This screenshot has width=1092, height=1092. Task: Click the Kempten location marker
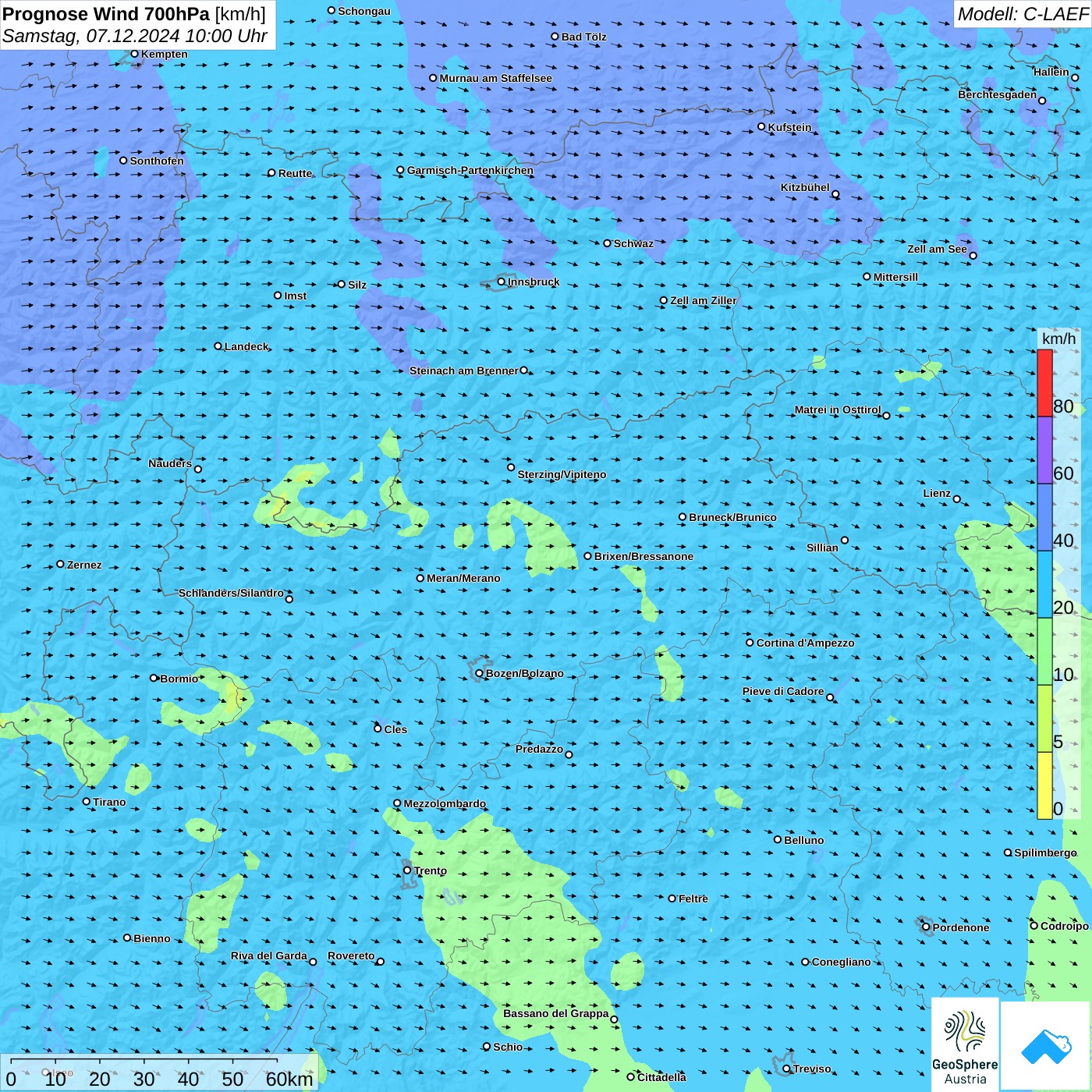(134, 54)
